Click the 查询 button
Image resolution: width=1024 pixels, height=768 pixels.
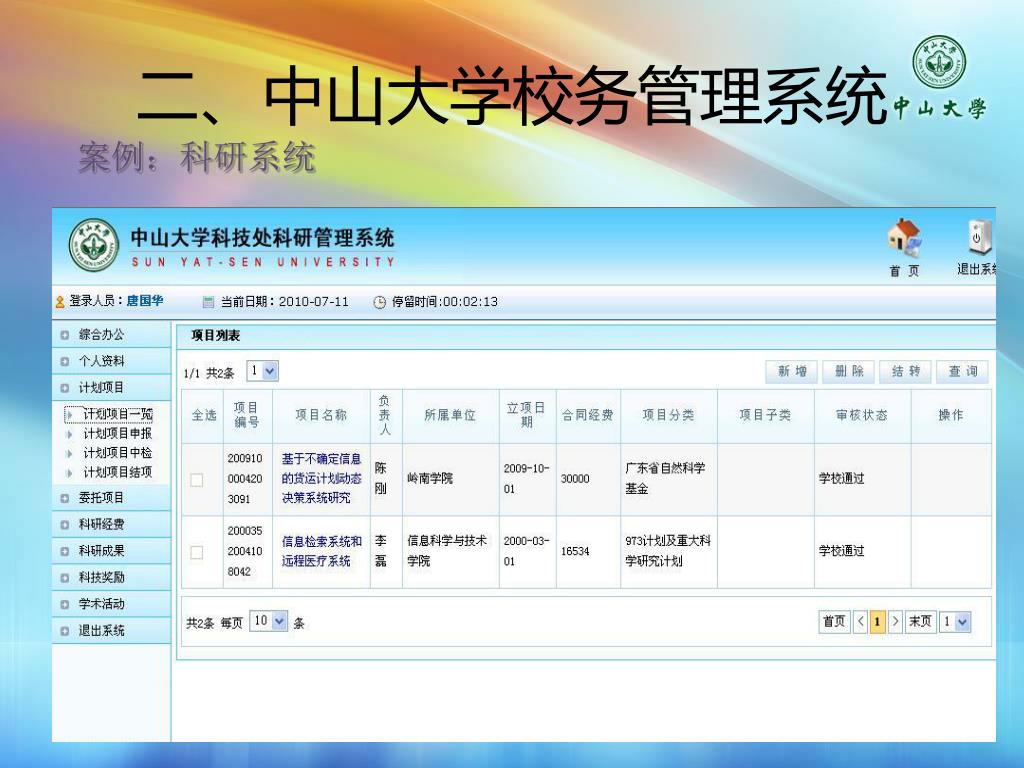pyautogui.click(x=963, y=372)
